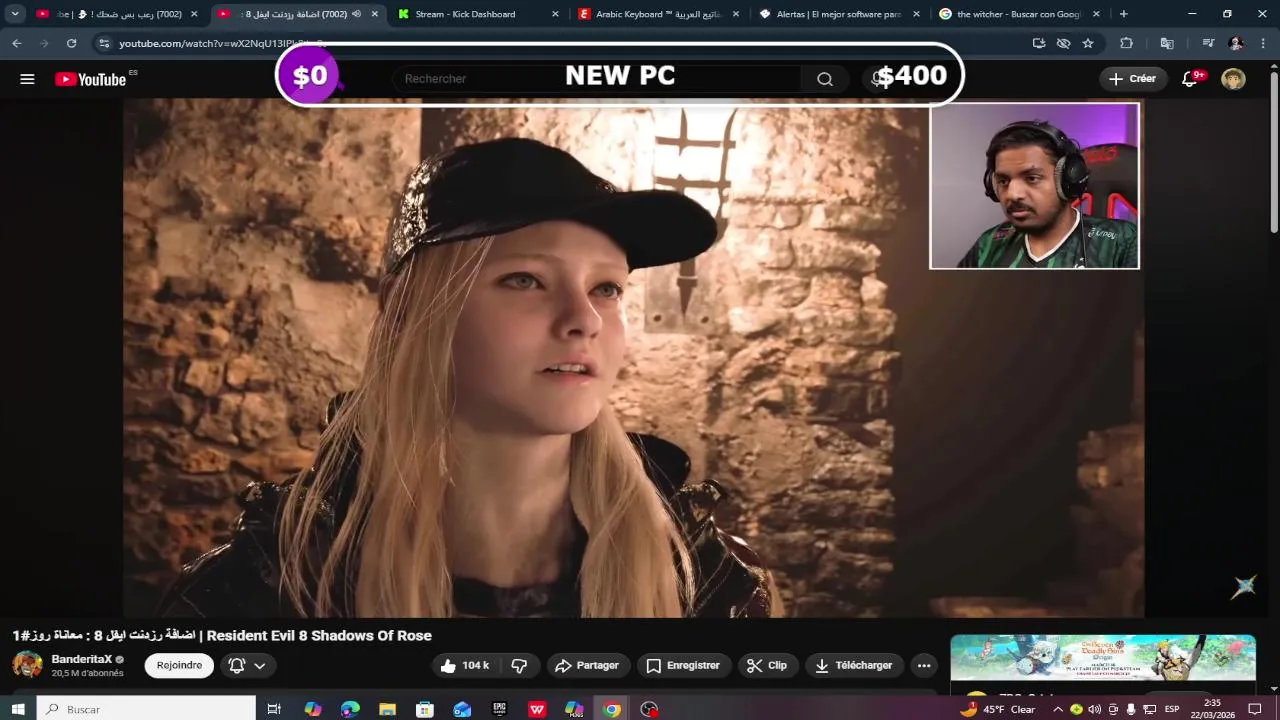The image size is (1280, 720).
Task: Dislike the video
Action: click(519, 665)
